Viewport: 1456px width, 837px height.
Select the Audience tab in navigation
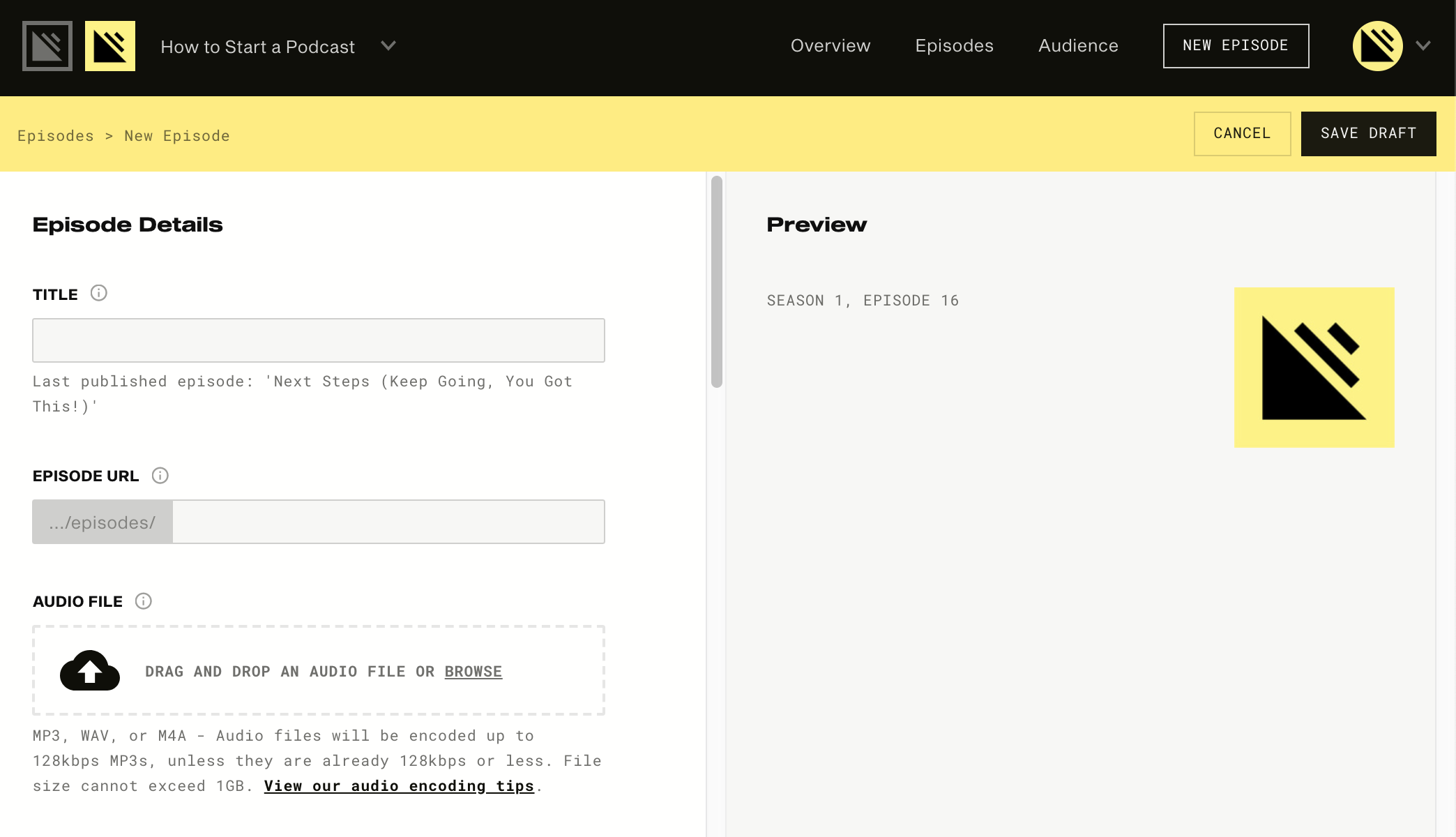1079,46
